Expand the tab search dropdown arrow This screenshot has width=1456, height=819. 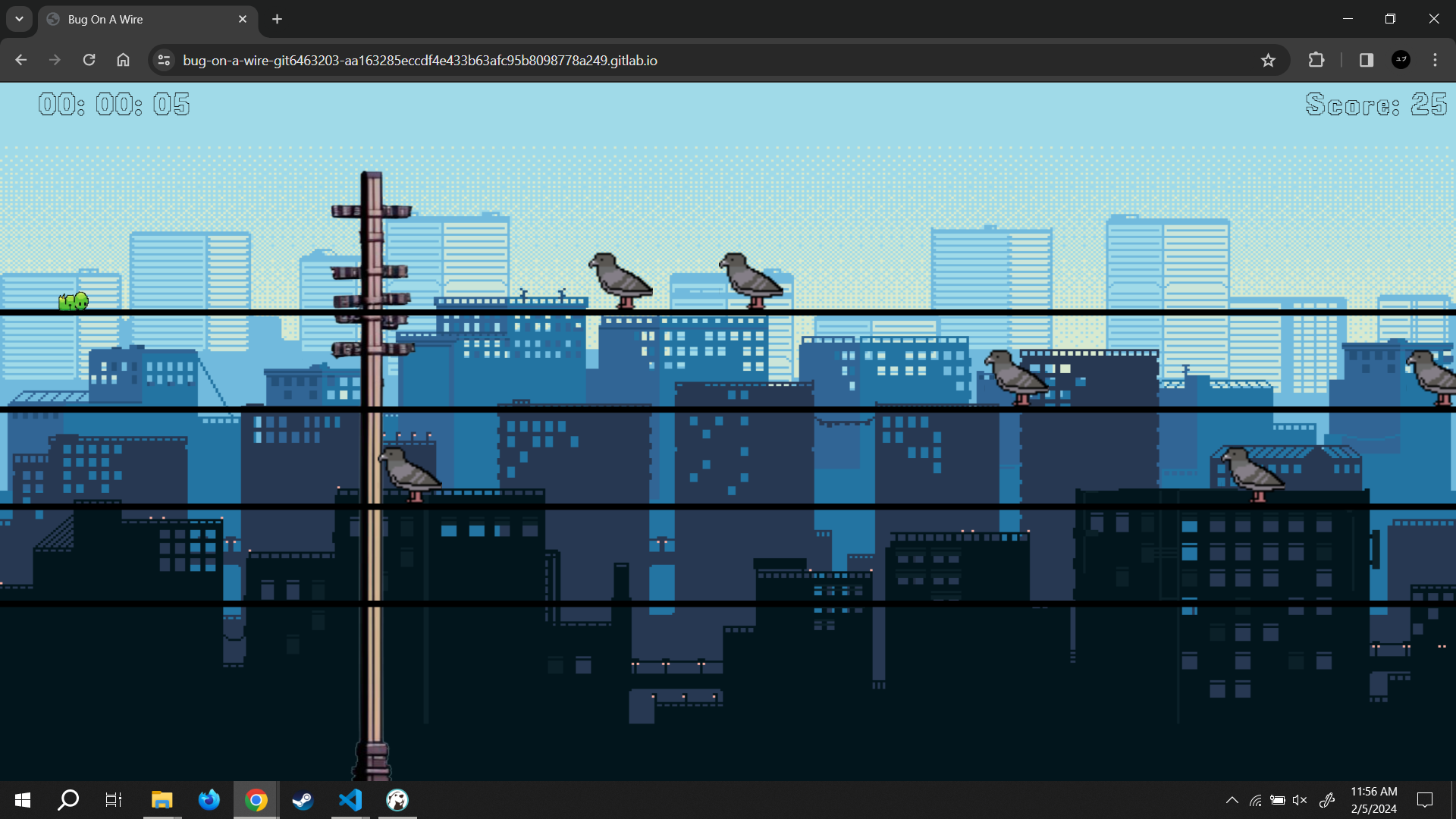coord(19,19)
